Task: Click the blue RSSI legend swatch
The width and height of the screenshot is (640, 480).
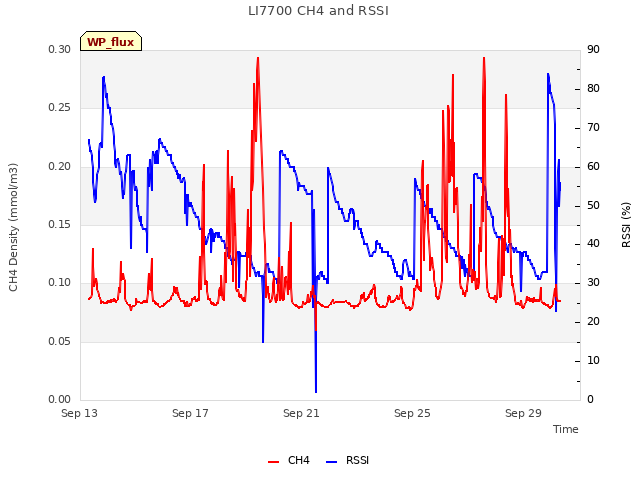Action: 331,462
